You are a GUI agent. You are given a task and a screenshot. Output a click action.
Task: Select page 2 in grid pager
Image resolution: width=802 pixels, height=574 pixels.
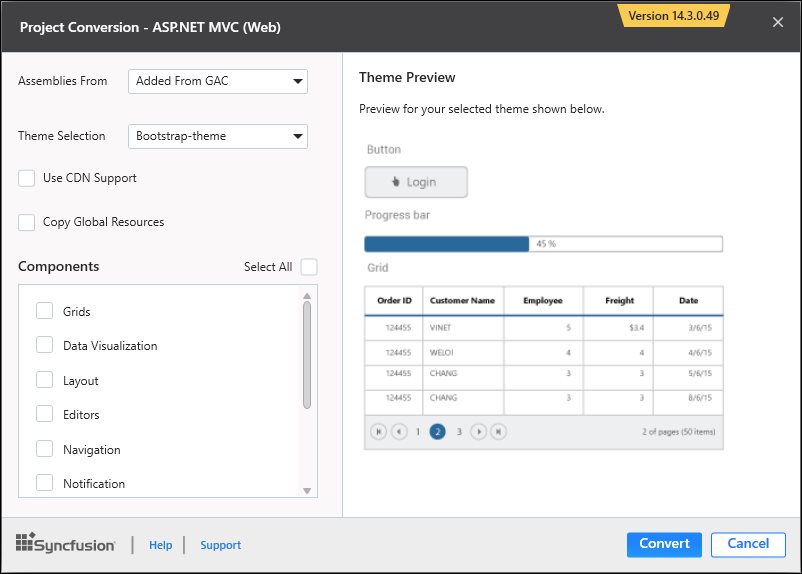(x=437, y=432)
